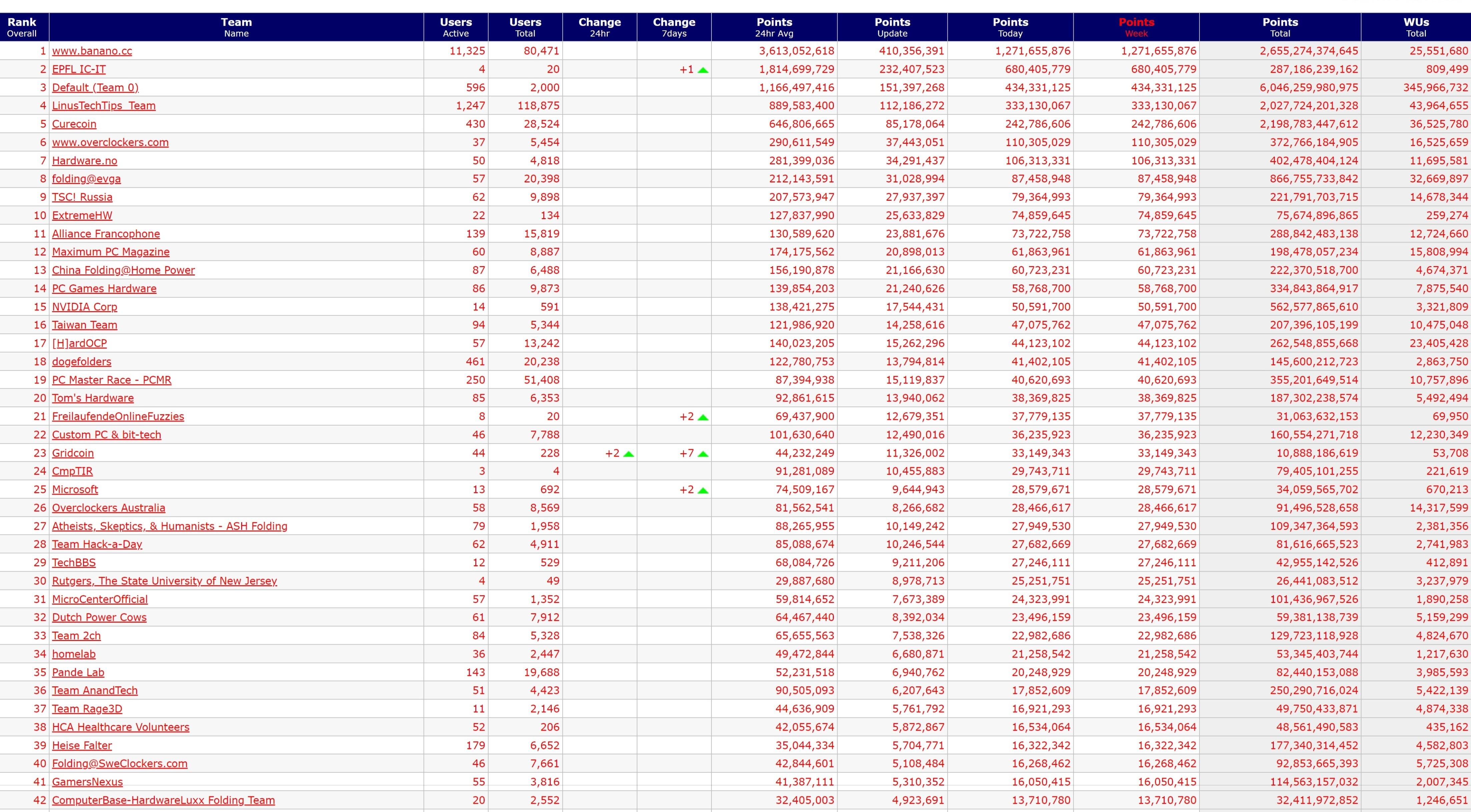Select banano.cc points total 2,655,274,374,645
The height and width of the screenshot is (812, 1471).
point(1309,51)
